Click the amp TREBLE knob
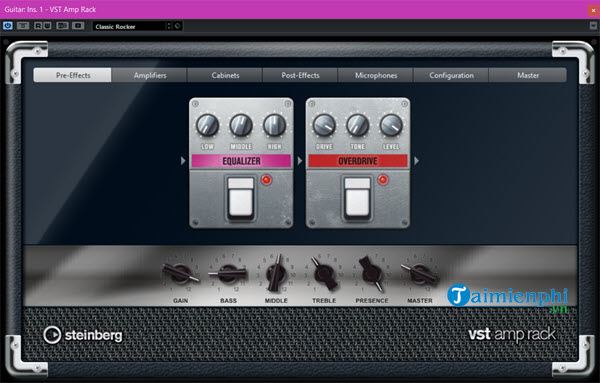The width and height of the screenshot is (600, 383). pyautogui.click(x=324, y=273)
